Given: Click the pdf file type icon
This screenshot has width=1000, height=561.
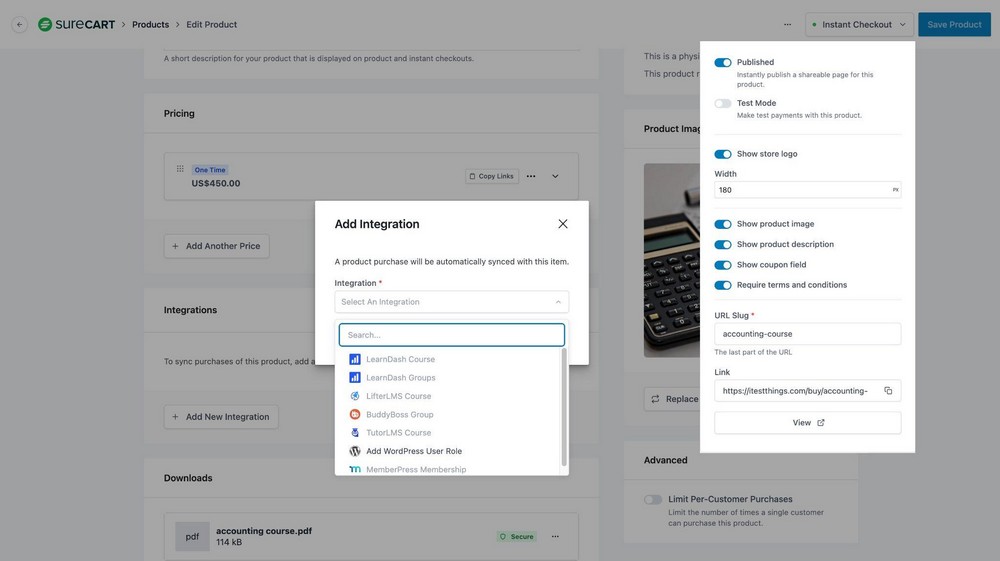Looking at the screenshot, I should coord(192,537).
